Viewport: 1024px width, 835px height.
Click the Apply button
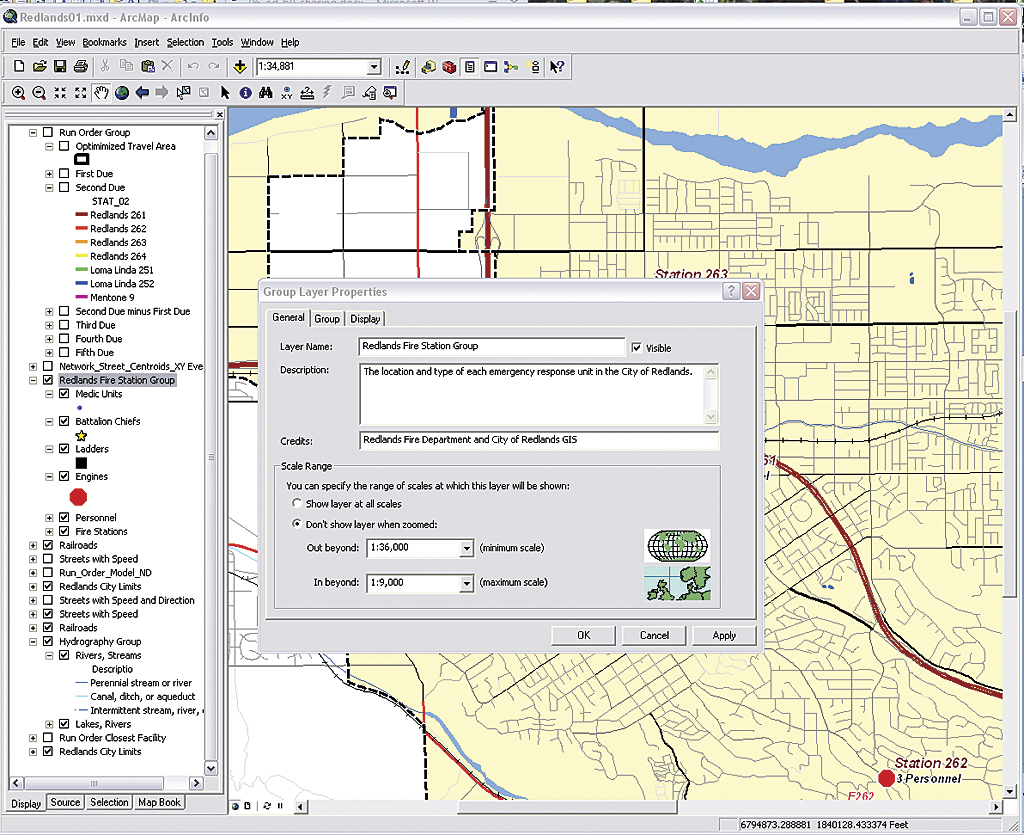pos(724,635)
